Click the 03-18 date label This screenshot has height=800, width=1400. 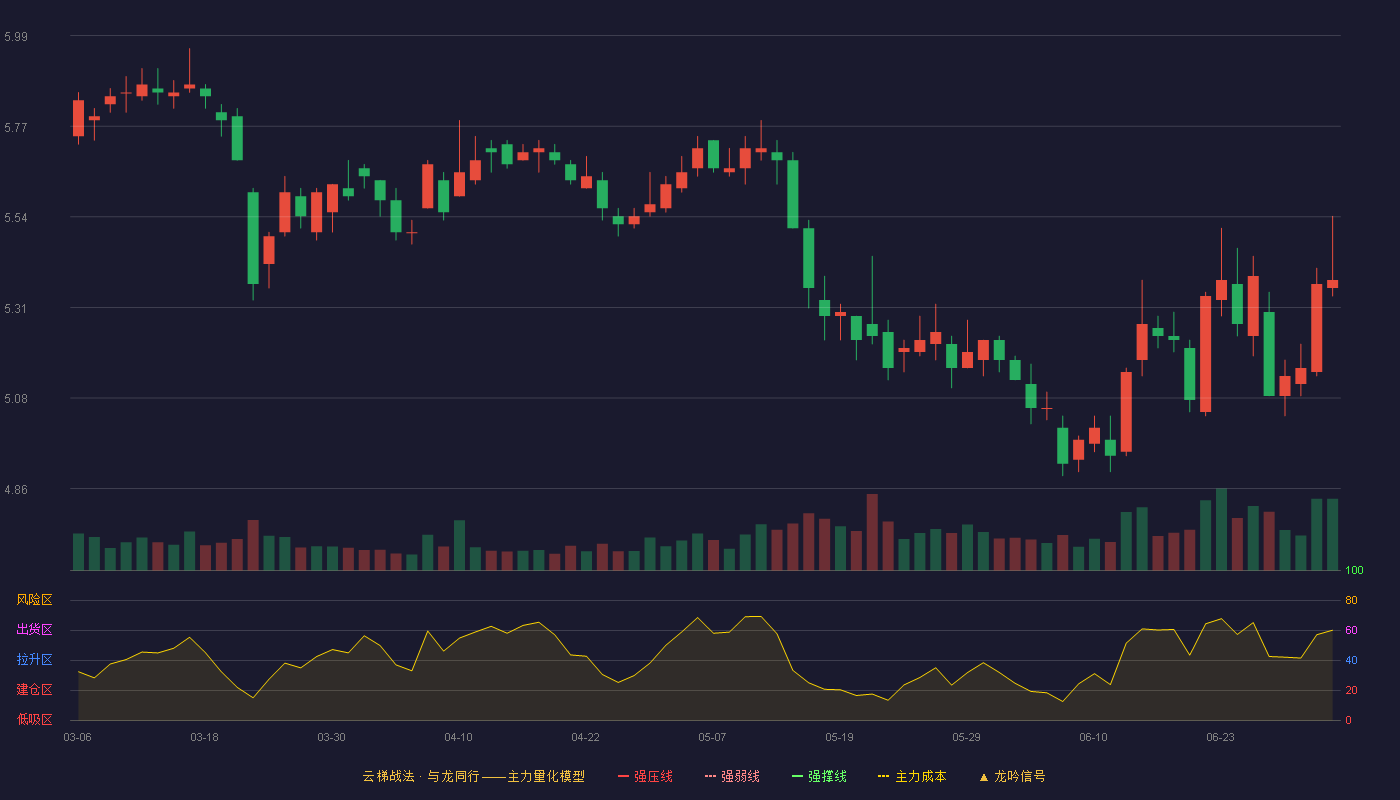coord(204,737)
